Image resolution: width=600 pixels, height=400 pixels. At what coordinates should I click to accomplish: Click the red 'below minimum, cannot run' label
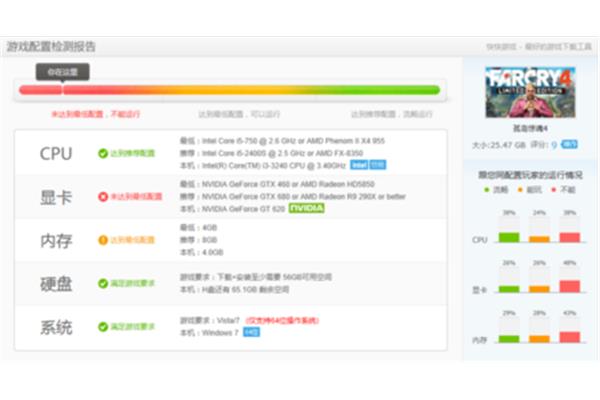pos(96,114)
